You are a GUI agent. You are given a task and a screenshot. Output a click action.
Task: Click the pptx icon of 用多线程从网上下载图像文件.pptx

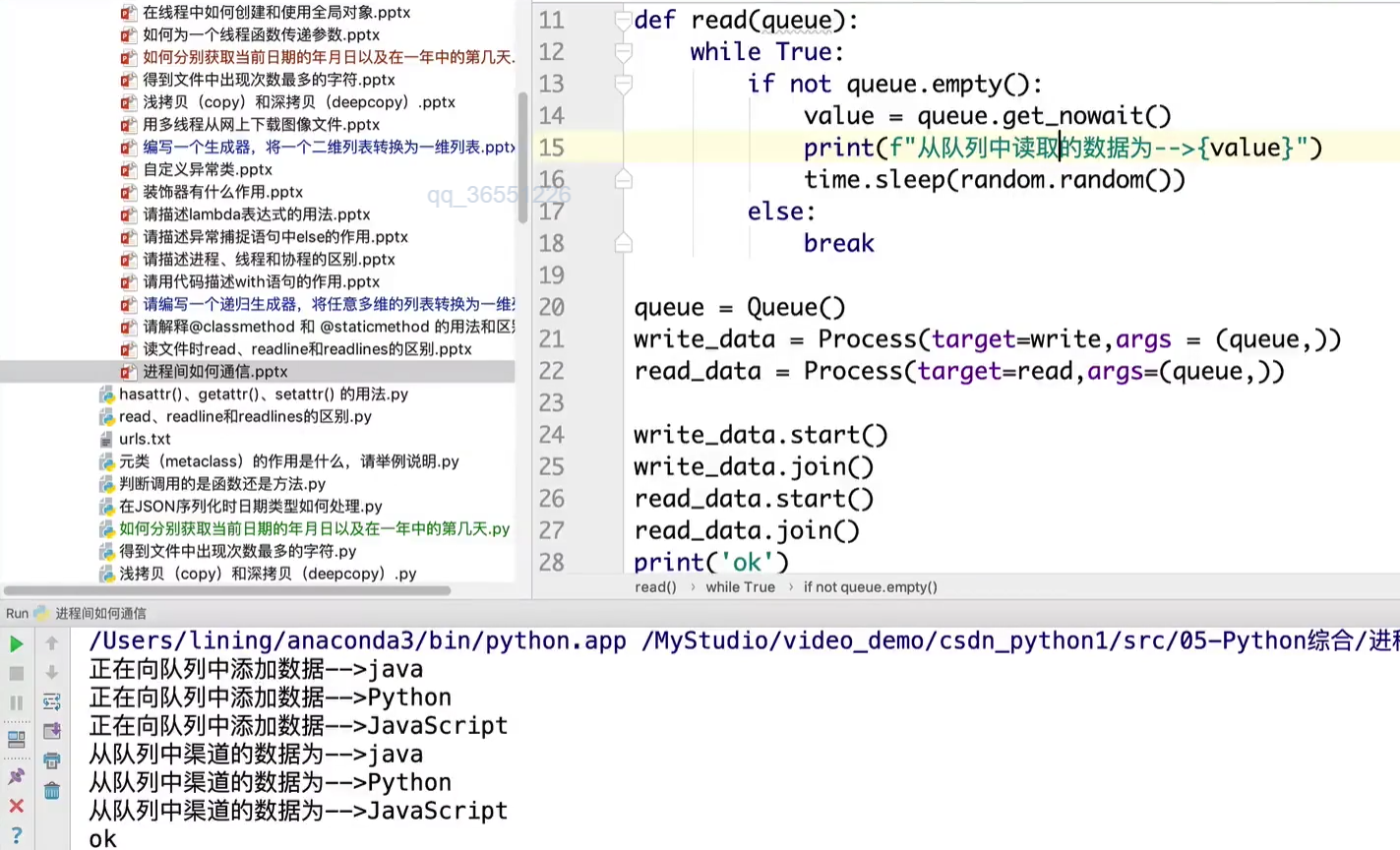(x=128, y=125)
